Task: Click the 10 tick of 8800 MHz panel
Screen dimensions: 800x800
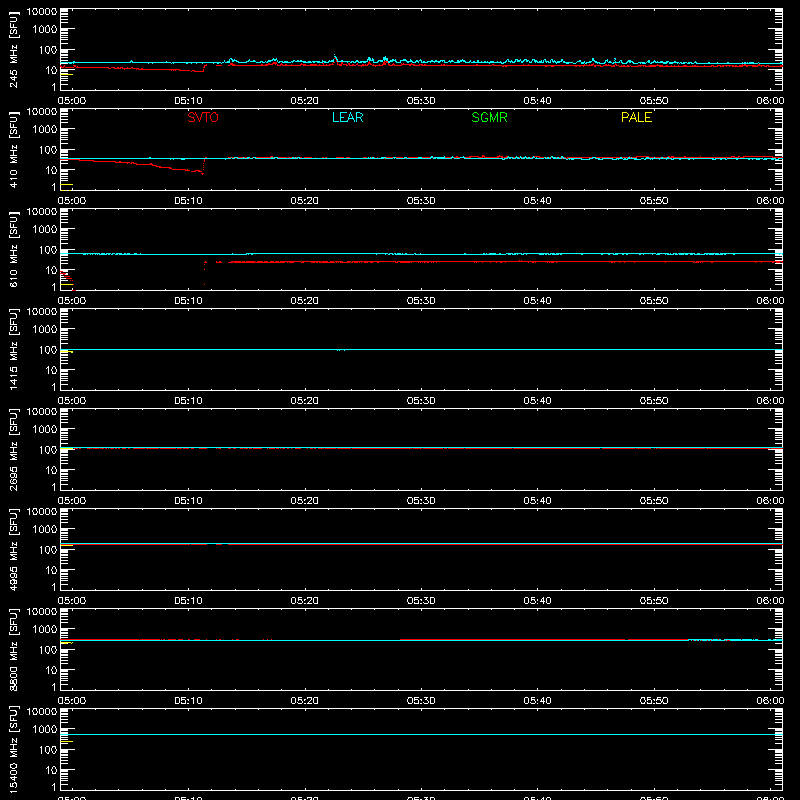Action: point(51,670)
